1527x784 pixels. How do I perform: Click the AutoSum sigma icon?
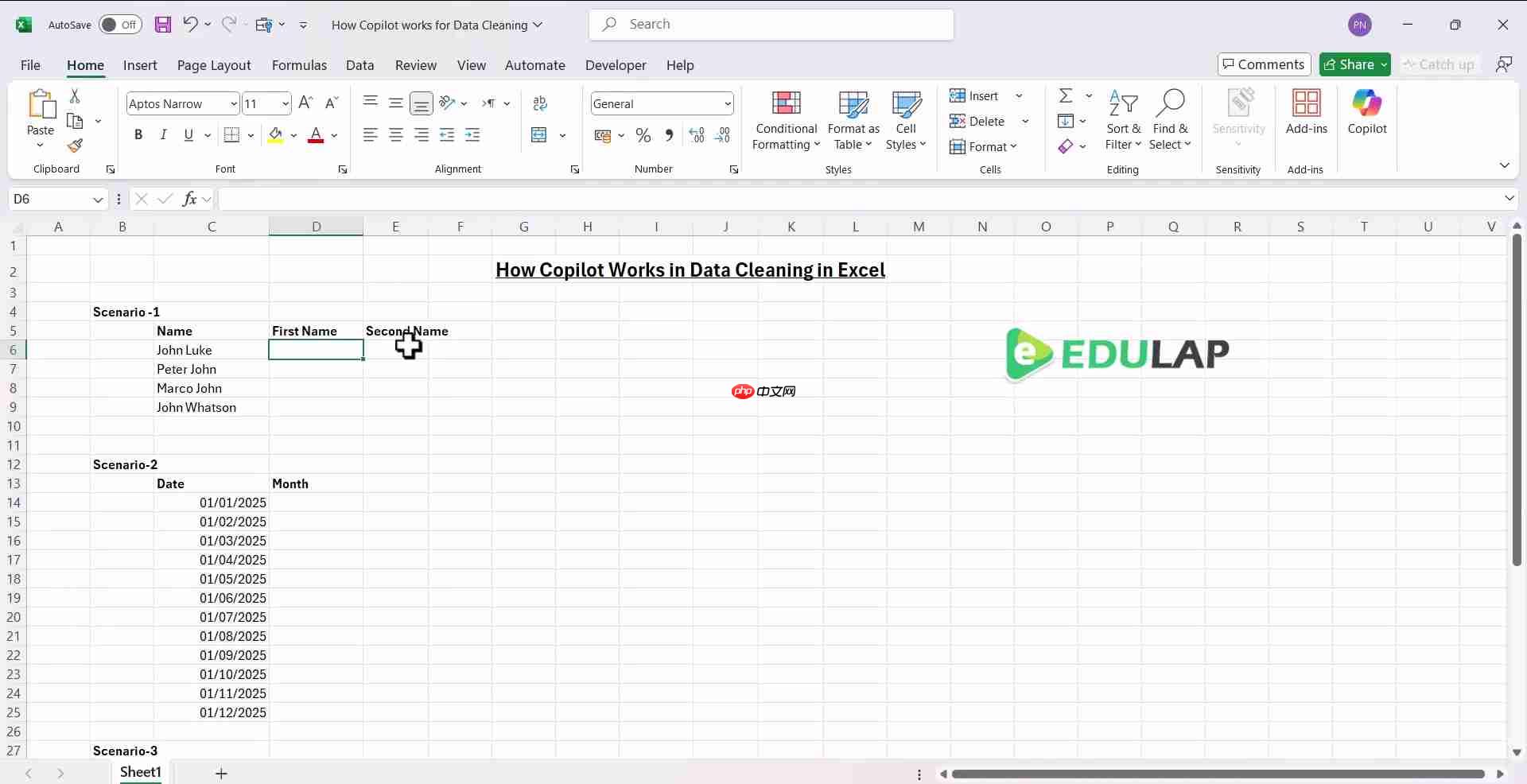(x=1066, y=95)
